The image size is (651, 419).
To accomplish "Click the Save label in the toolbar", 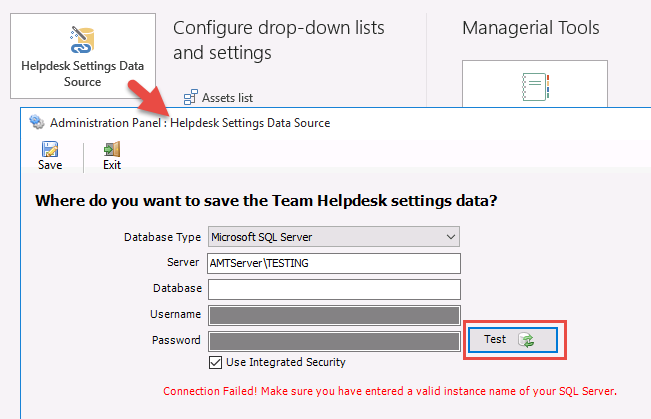I will 50,165.
